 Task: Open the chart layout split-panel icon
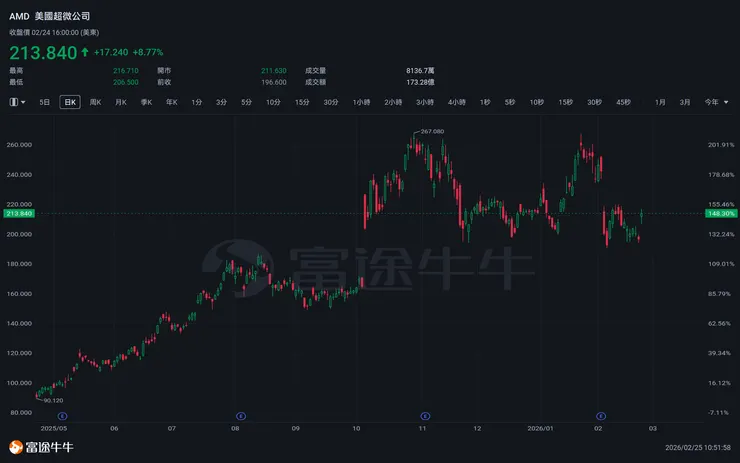click(14, 102)
